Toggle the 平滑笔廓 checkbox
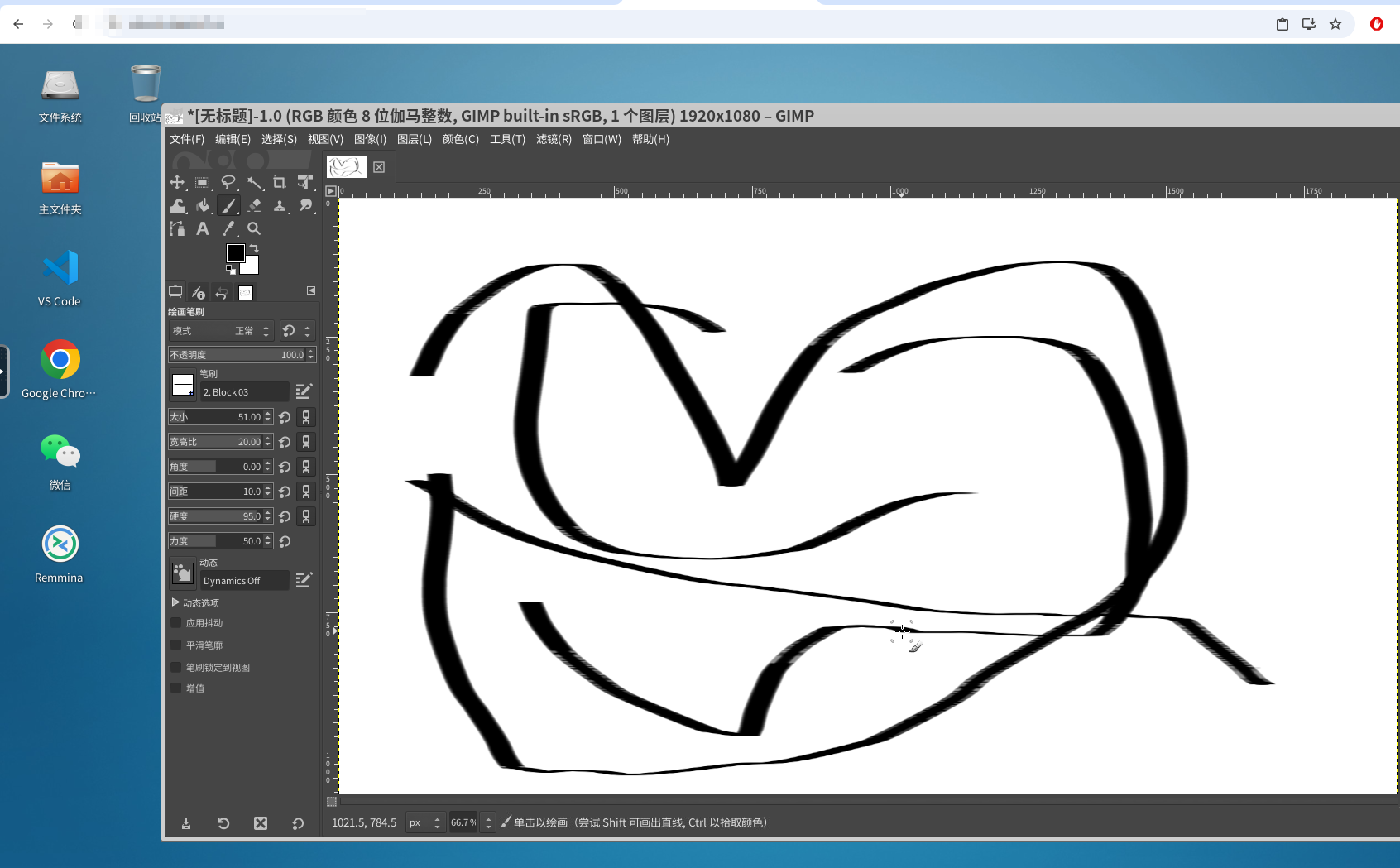 (176, 645)
